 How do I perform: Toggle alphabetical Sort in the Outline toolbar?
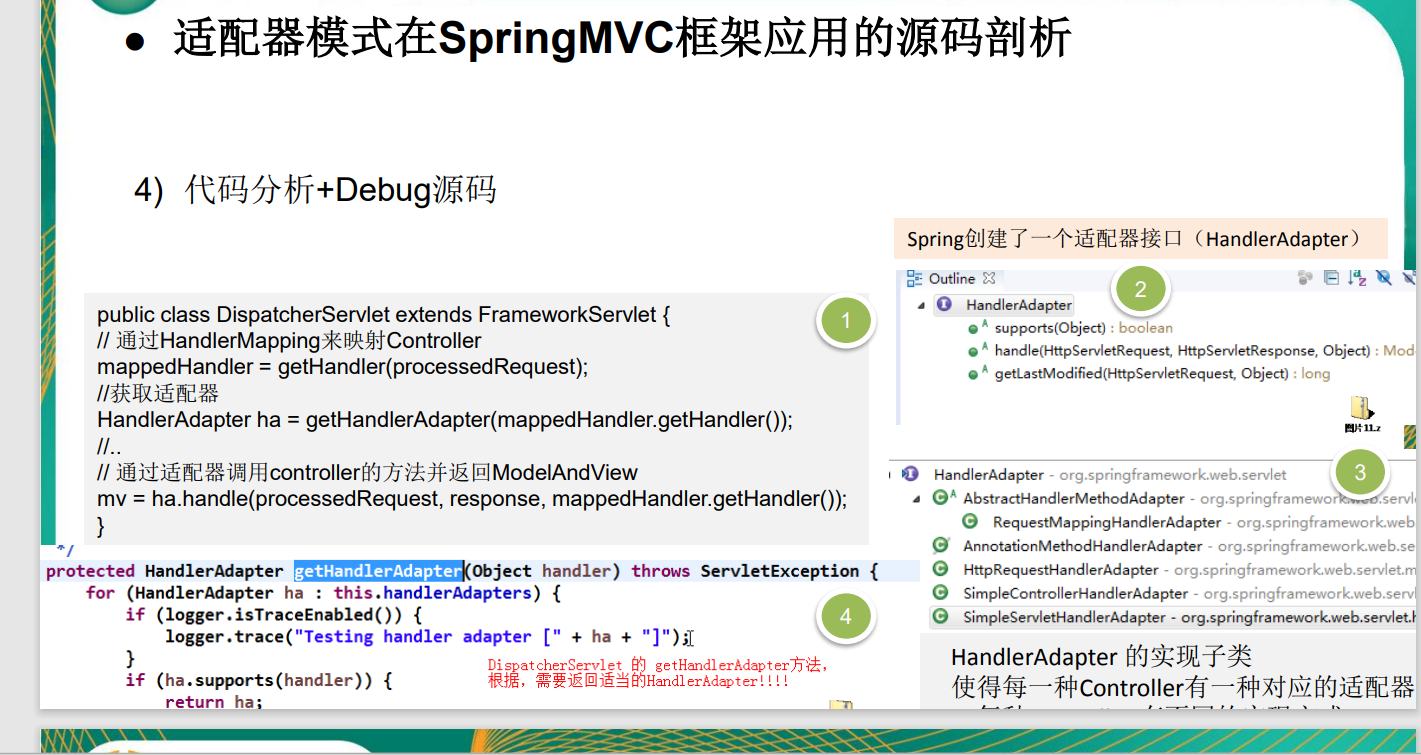click(1357, 279)
